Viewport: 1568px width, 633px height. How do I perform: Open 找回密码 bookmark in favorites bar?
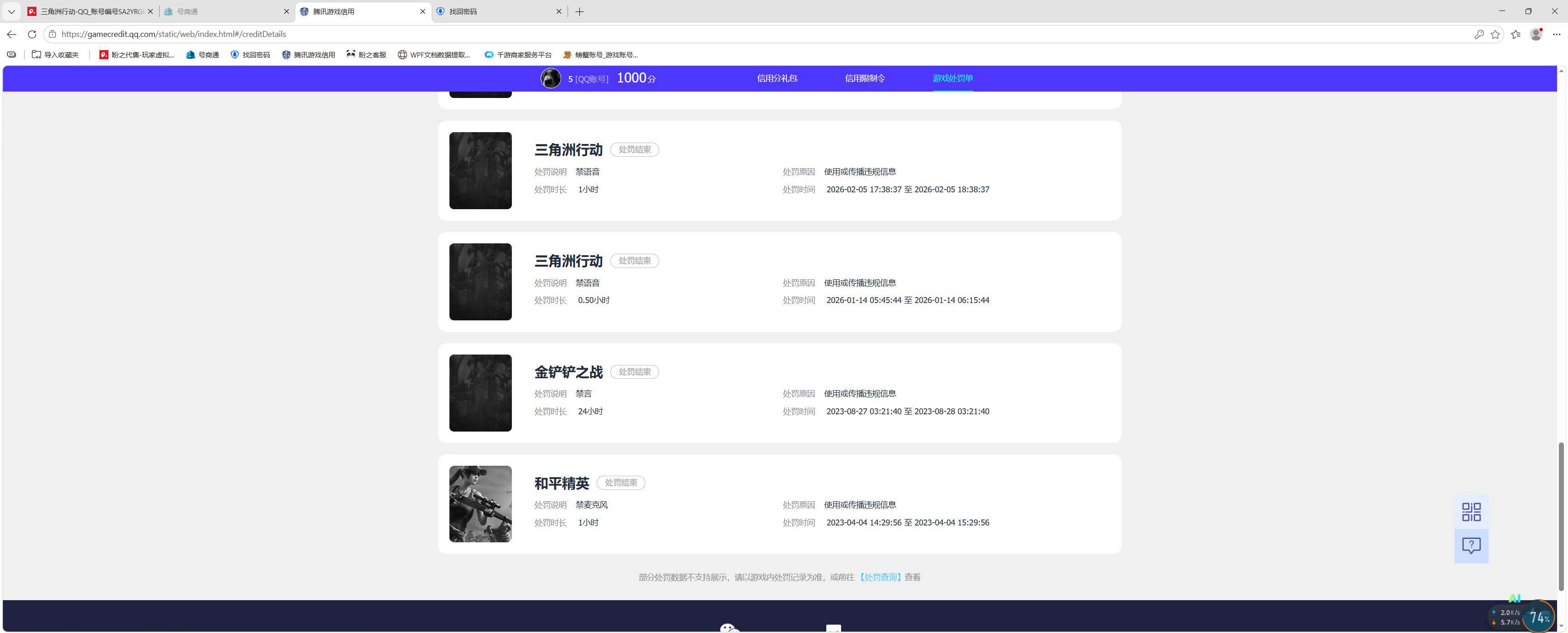pos(250,55)
